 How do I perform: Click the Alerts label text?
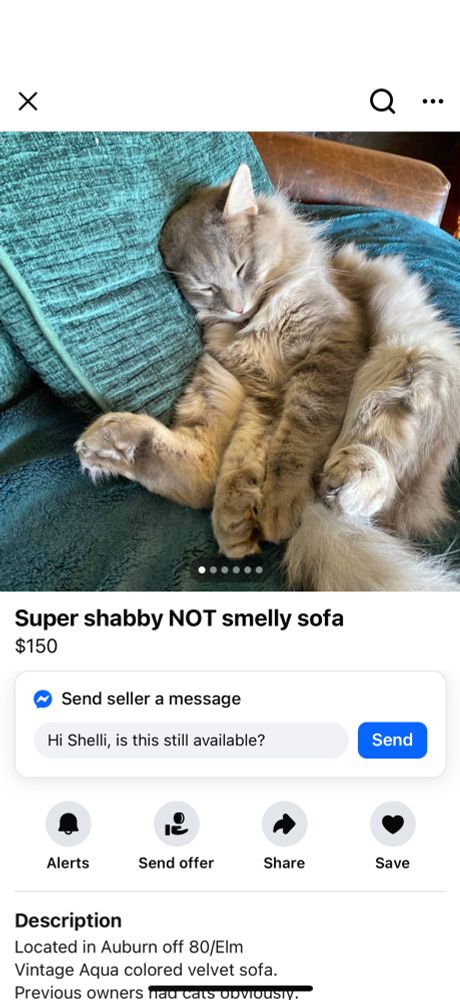(x=68, y=863)
